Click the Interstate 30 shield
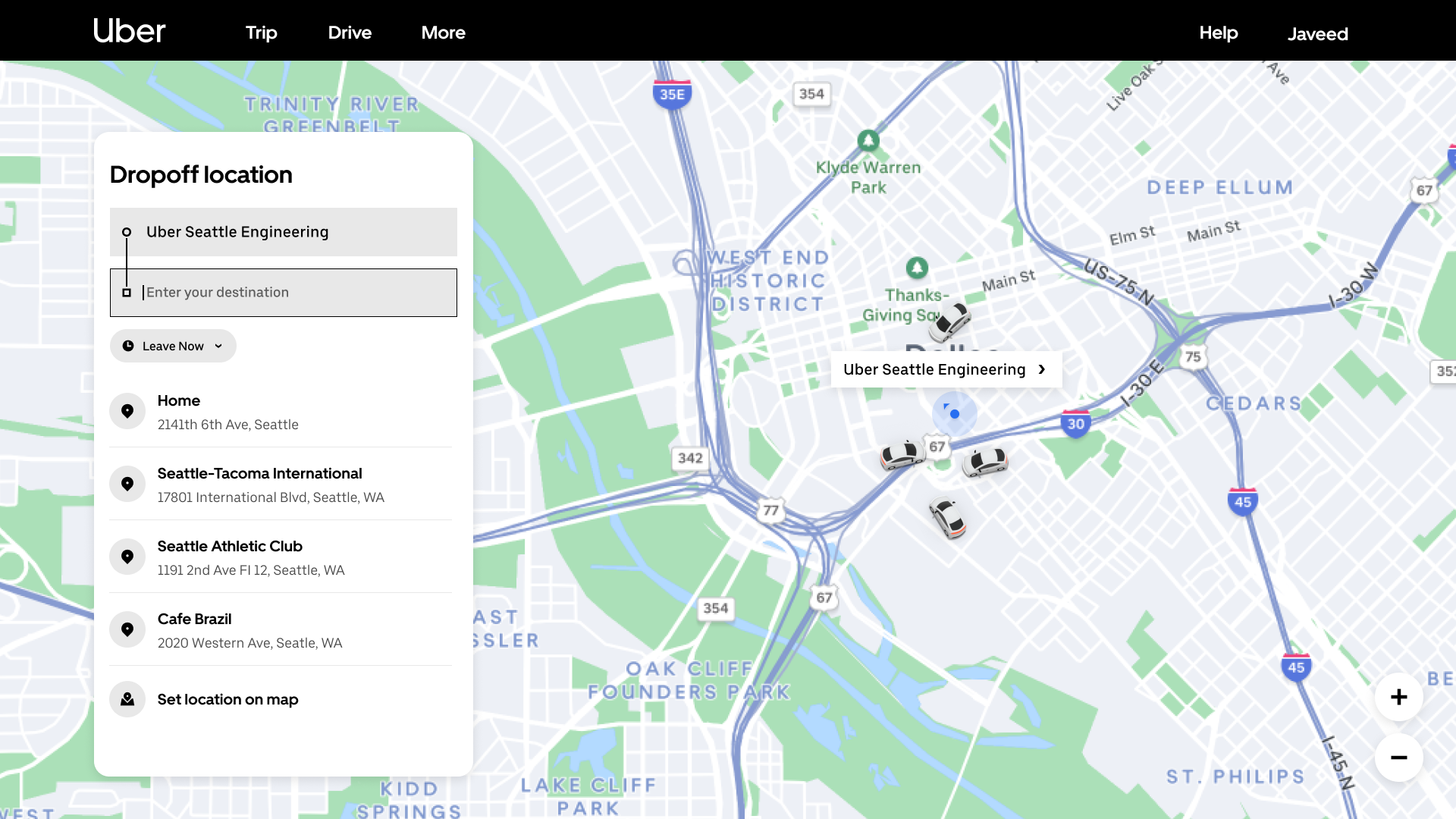The image size is (1456, 819). tap(1076, 424)
